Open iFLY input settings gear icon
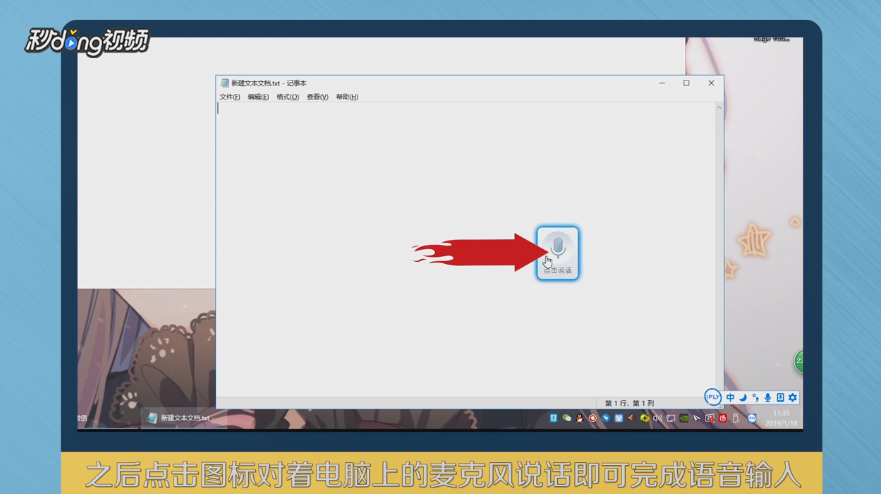 pyautogui.click(x=793, y=397)
